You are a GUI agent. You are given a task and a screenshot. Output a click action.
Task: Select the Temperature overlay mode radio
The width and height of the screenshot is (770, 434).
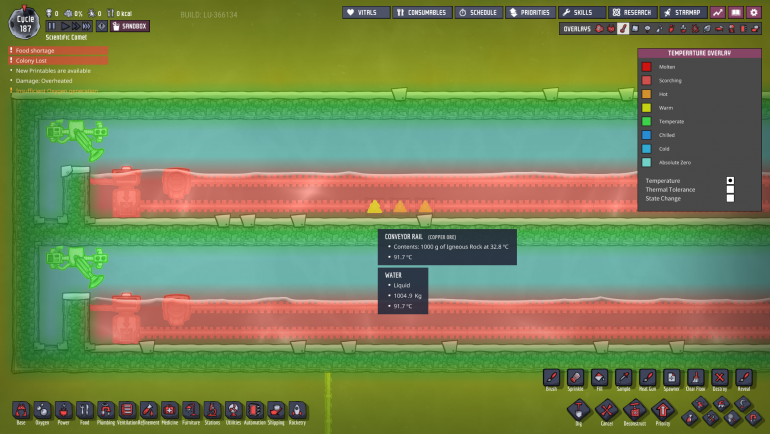(730, 181)
